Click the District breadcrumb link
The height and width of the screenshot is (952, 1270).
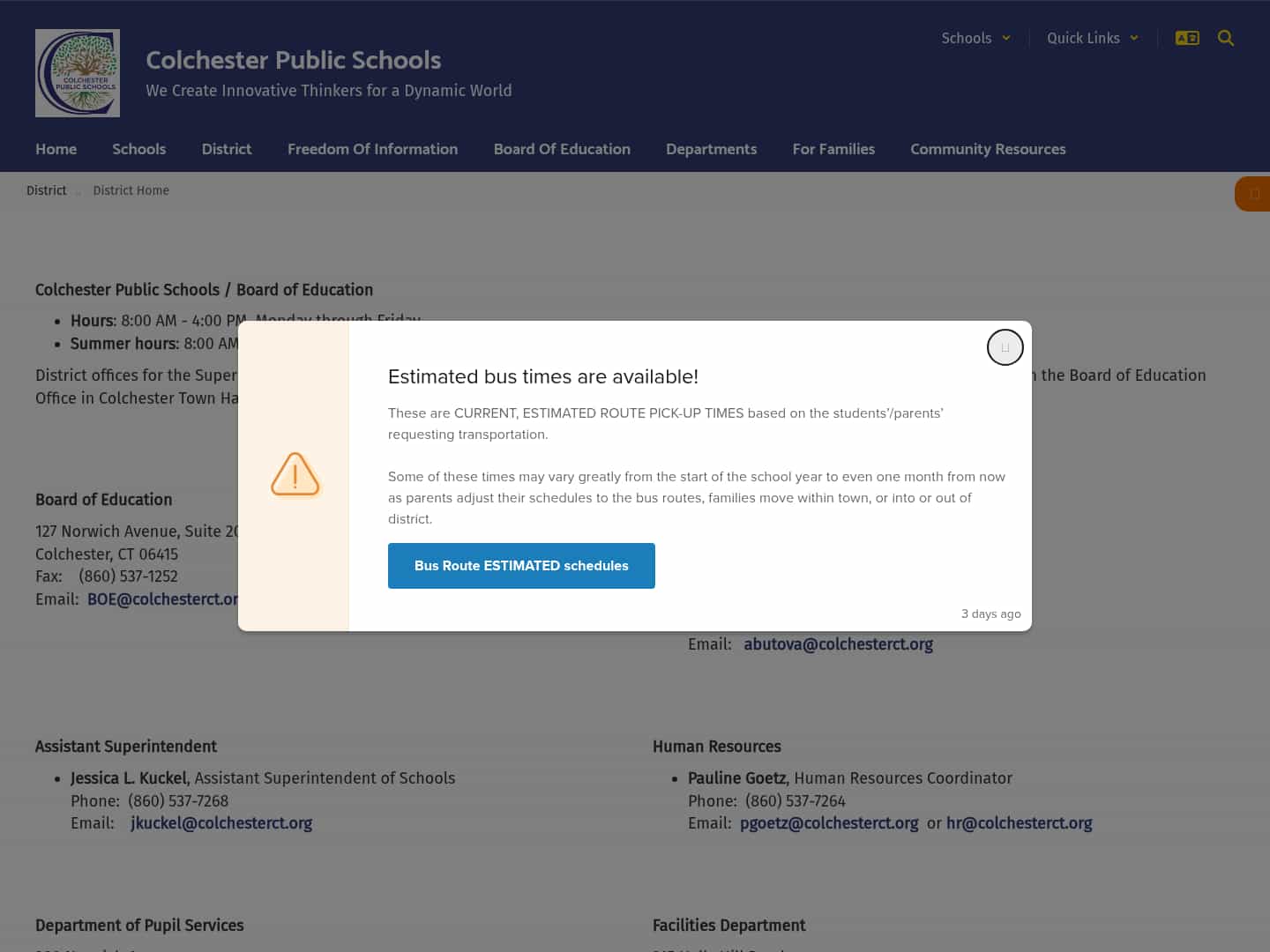tap(46, 190)
